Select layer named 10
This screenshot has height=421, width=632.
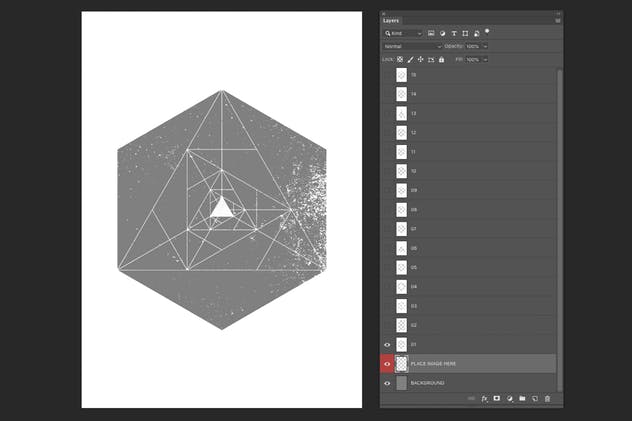(x=468, y=171)
